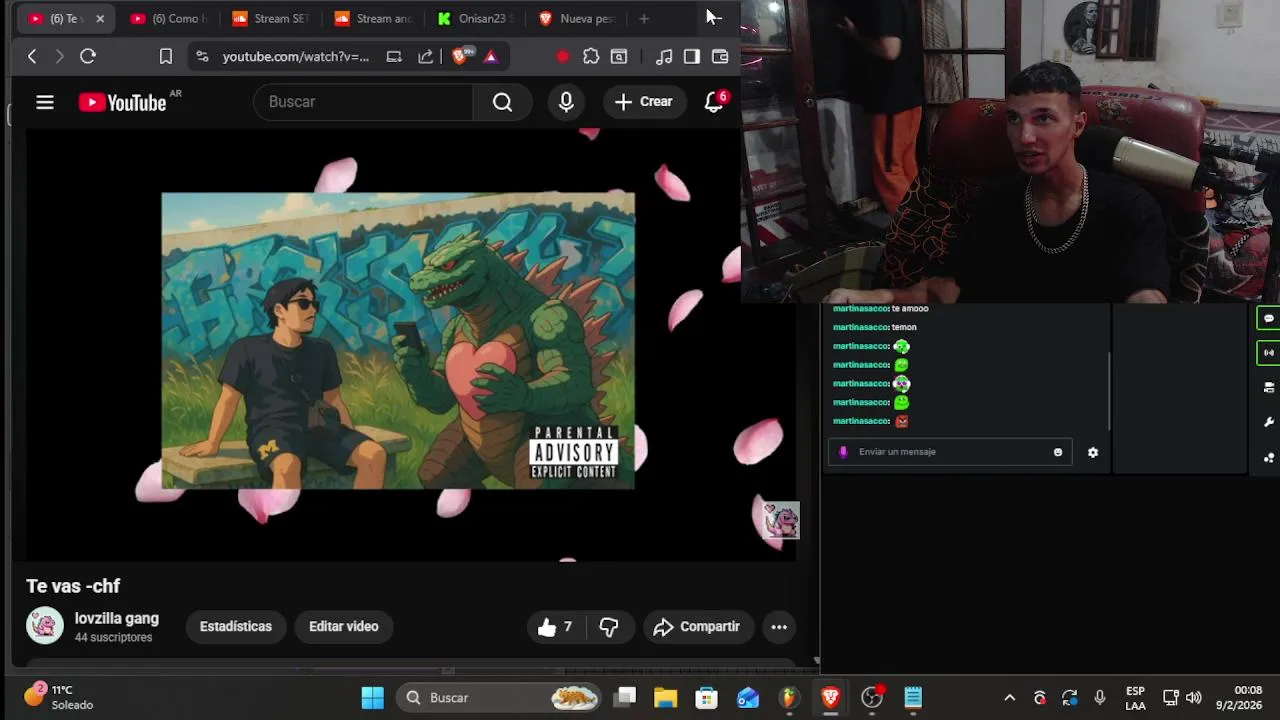Bookmark this page in Brave
This screenshot has width=1280, height=720.
pyautogui.click(x=166, y=56)
